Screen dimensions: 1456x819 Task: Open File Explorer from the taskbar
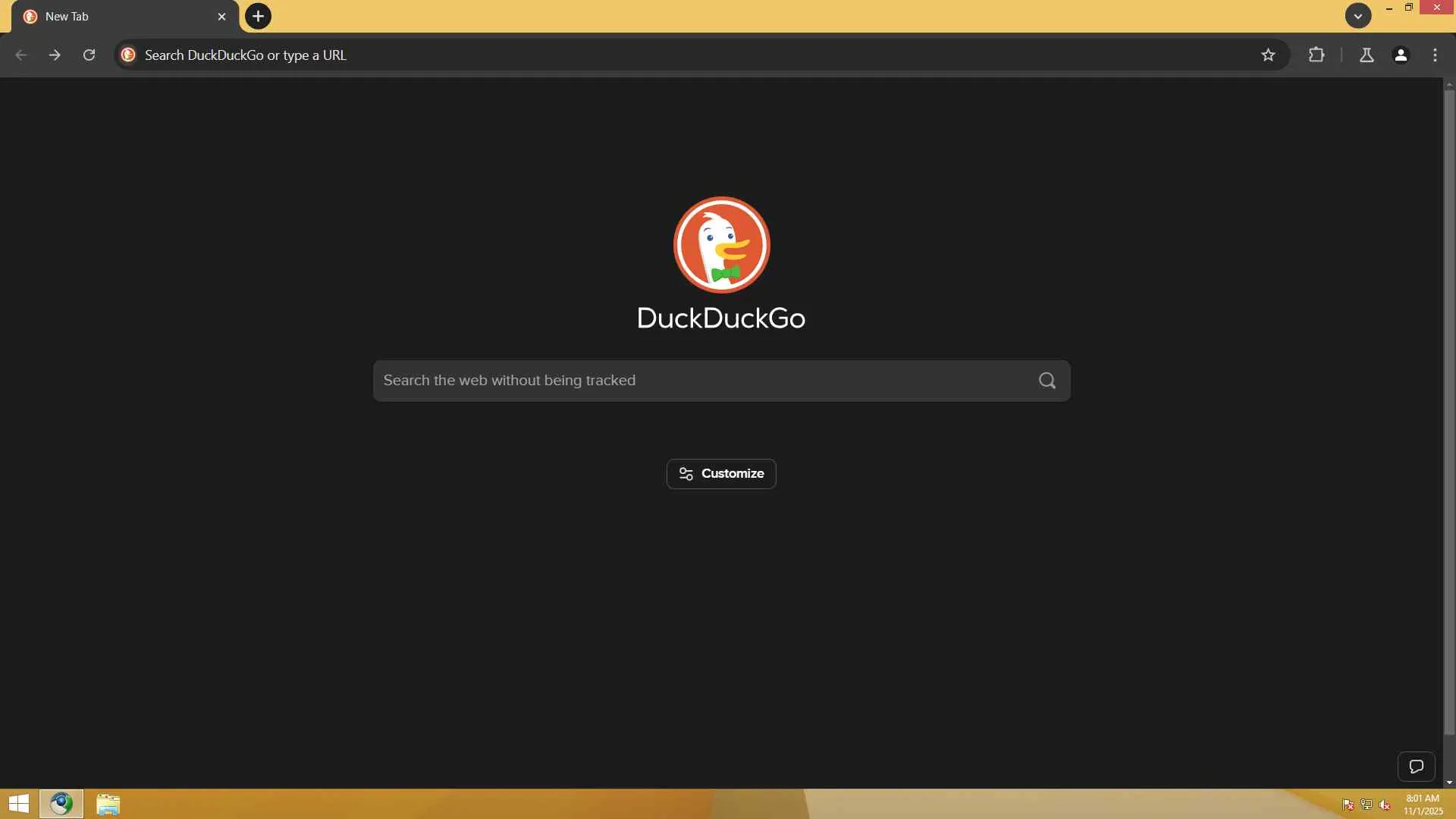coord(108,804)
